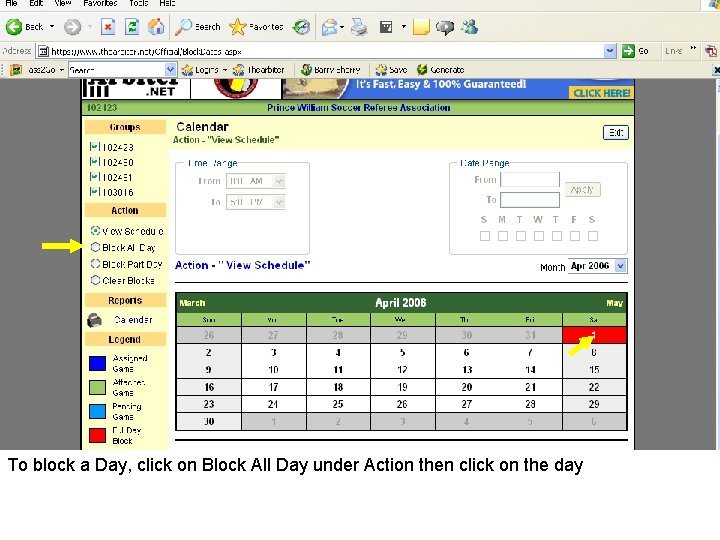Open the Help menu
The height and width of the screenshot is (540, 720).
tap(167, 3)
